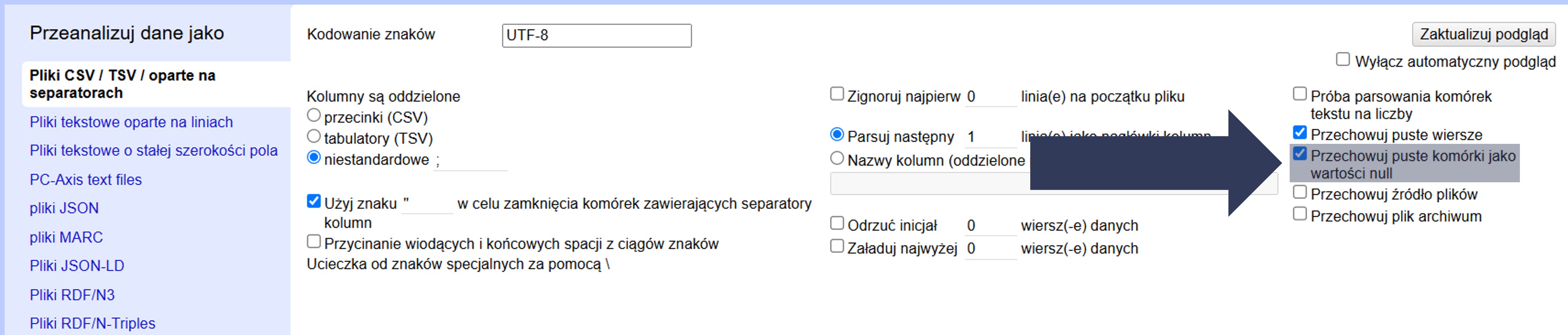Enable Wyłącz automatyczny podgląd checkbox
The height and width of the screenshot is (335, 1568).
click(x=1342, y=59)
